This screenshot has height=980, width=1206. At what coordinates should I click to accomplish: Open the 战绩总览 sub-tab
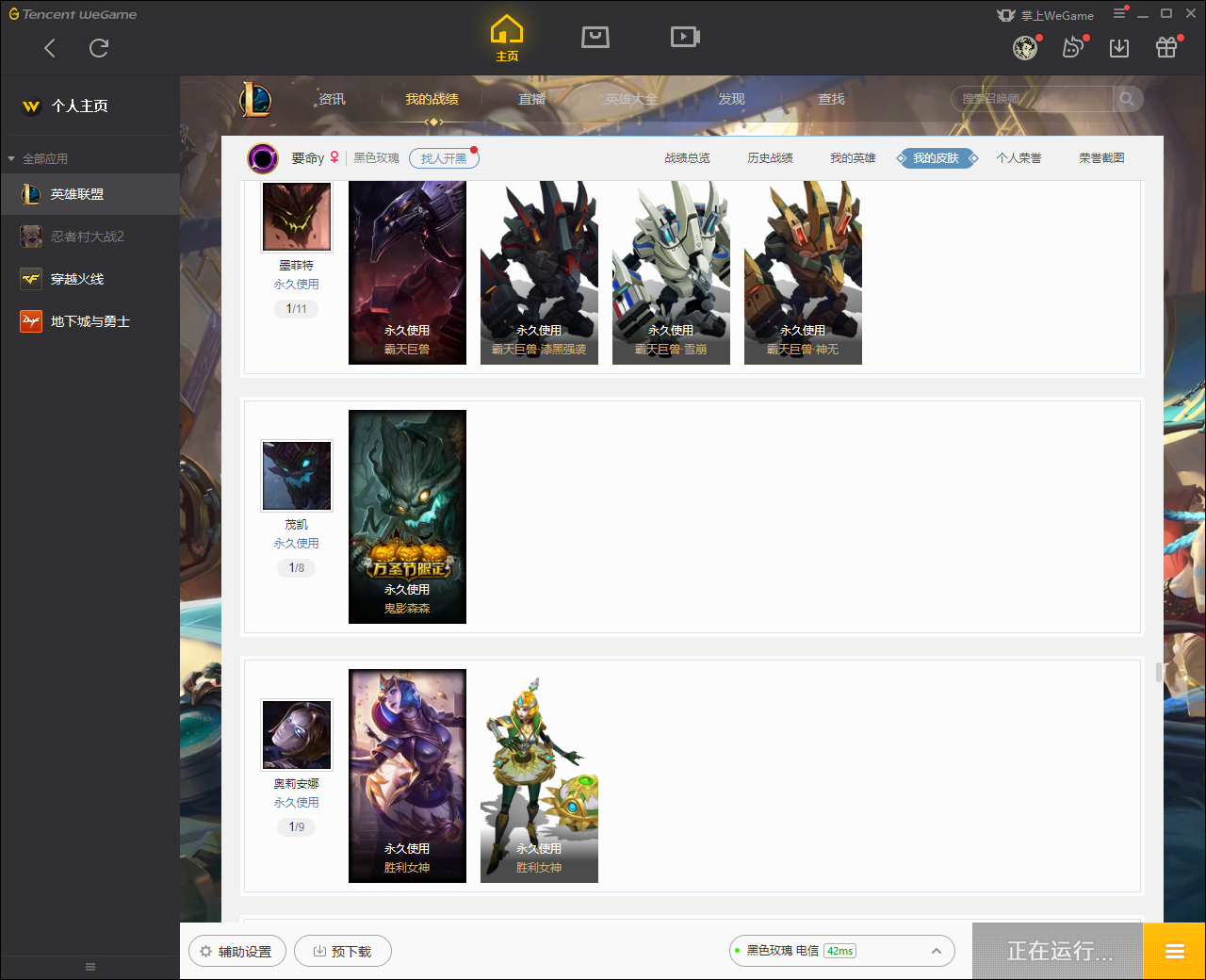pyautogui.click(x=687, y=158)
